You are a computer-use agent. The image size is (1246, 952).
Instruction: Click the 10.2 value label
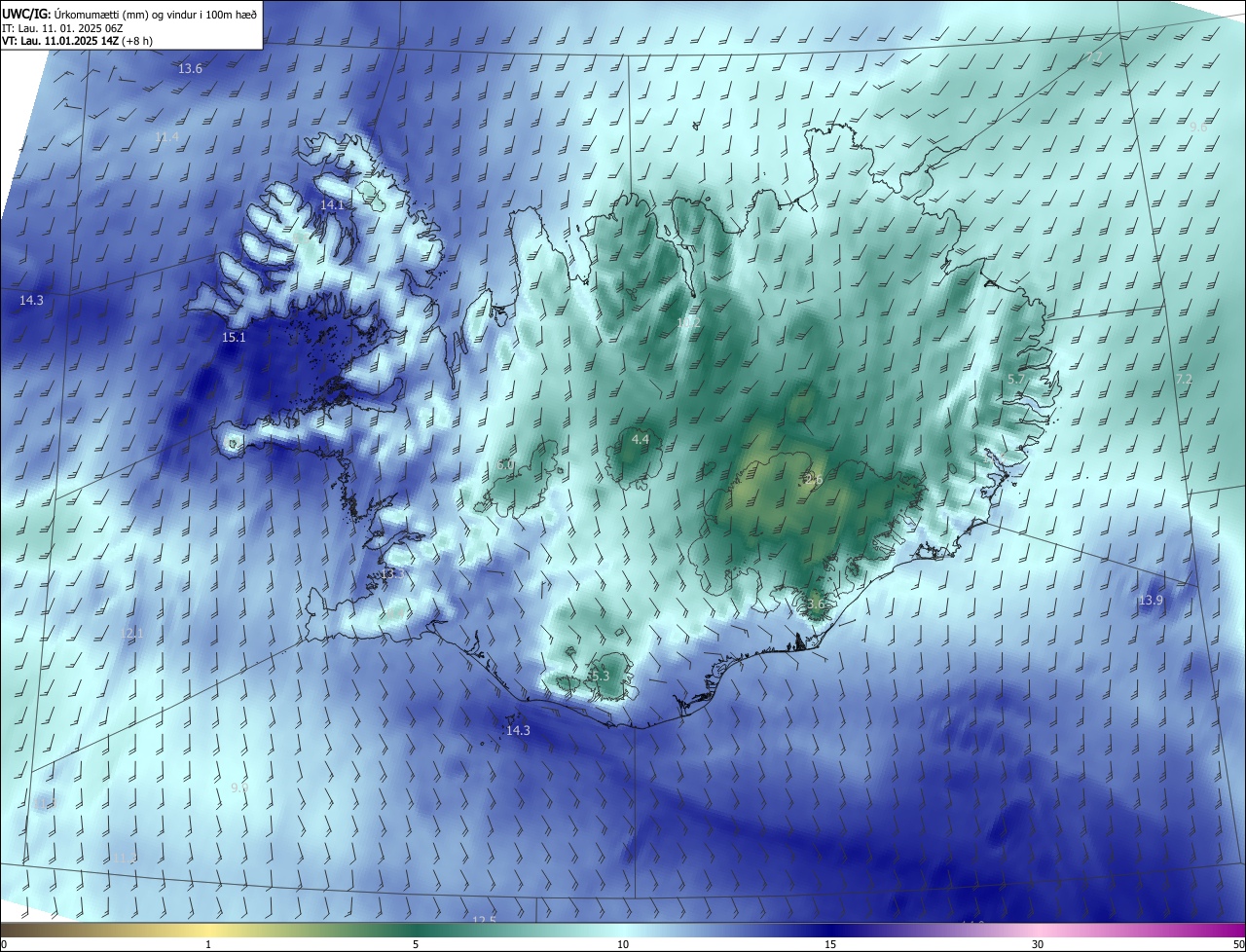pyautogui.click(x=688, y=322)
